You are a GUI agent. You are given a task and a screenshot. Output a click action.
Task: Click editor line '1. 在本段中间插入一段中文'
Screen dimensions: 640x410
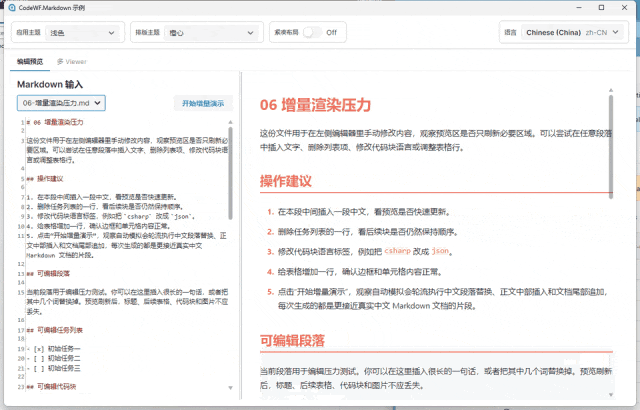pyautogui.click(x=102, y=197)
